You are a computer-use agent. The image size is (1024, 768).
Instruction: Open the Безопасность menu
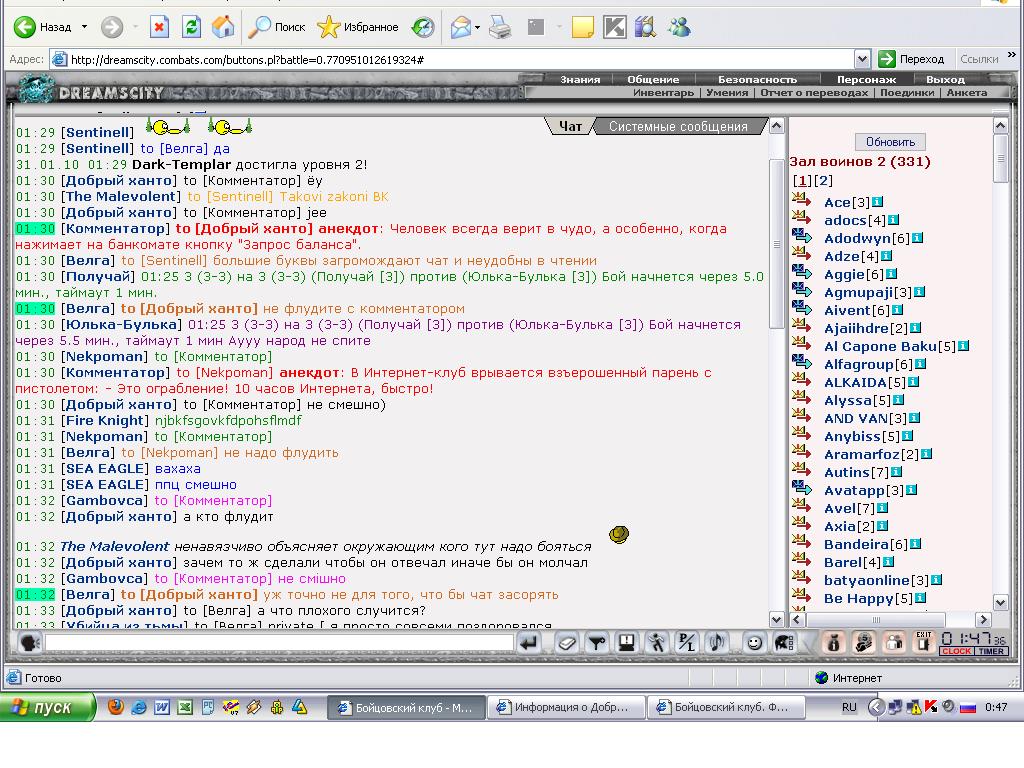(758, 79)
